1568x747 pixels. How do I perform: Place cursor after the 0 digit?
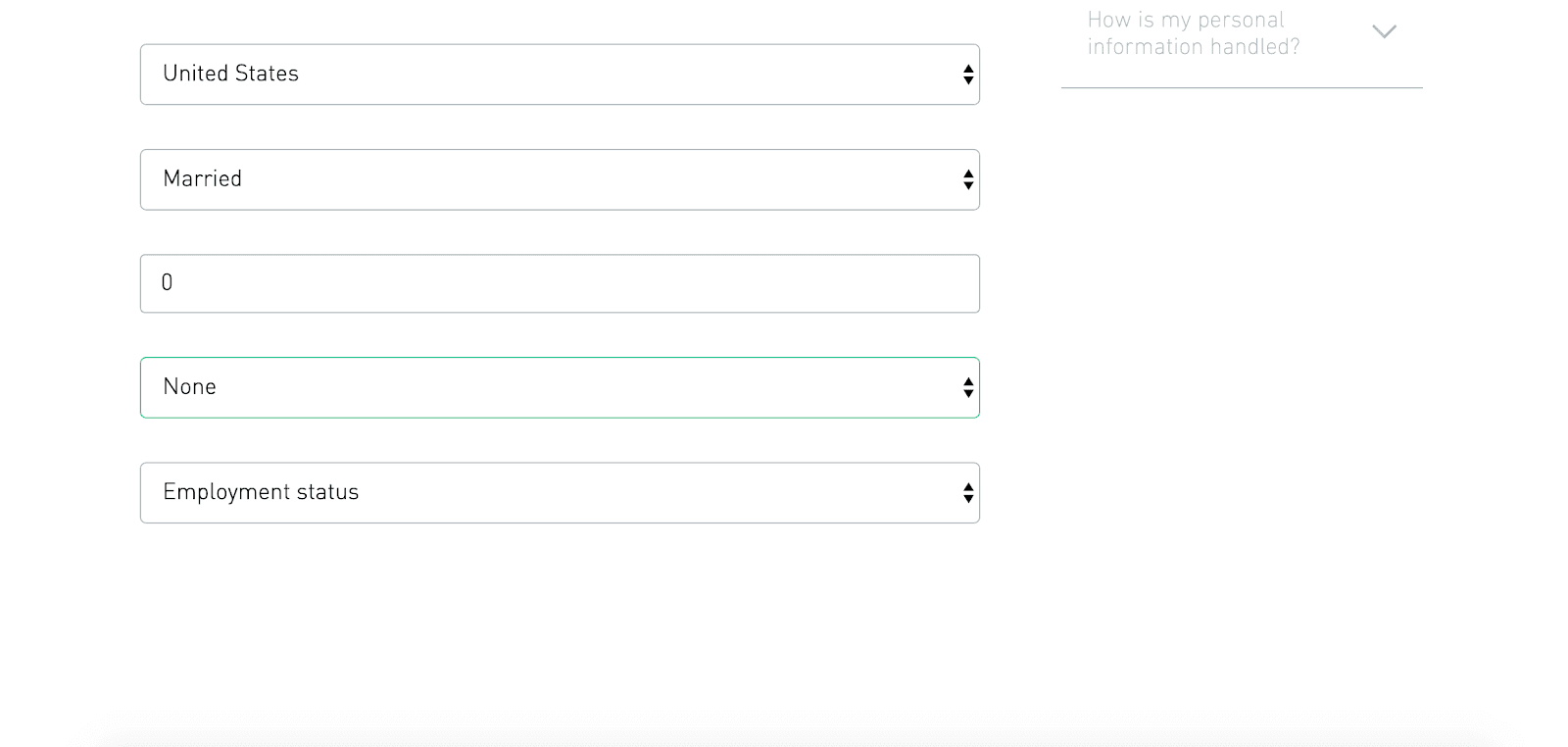pyautogui.click(x=174, y=282)
